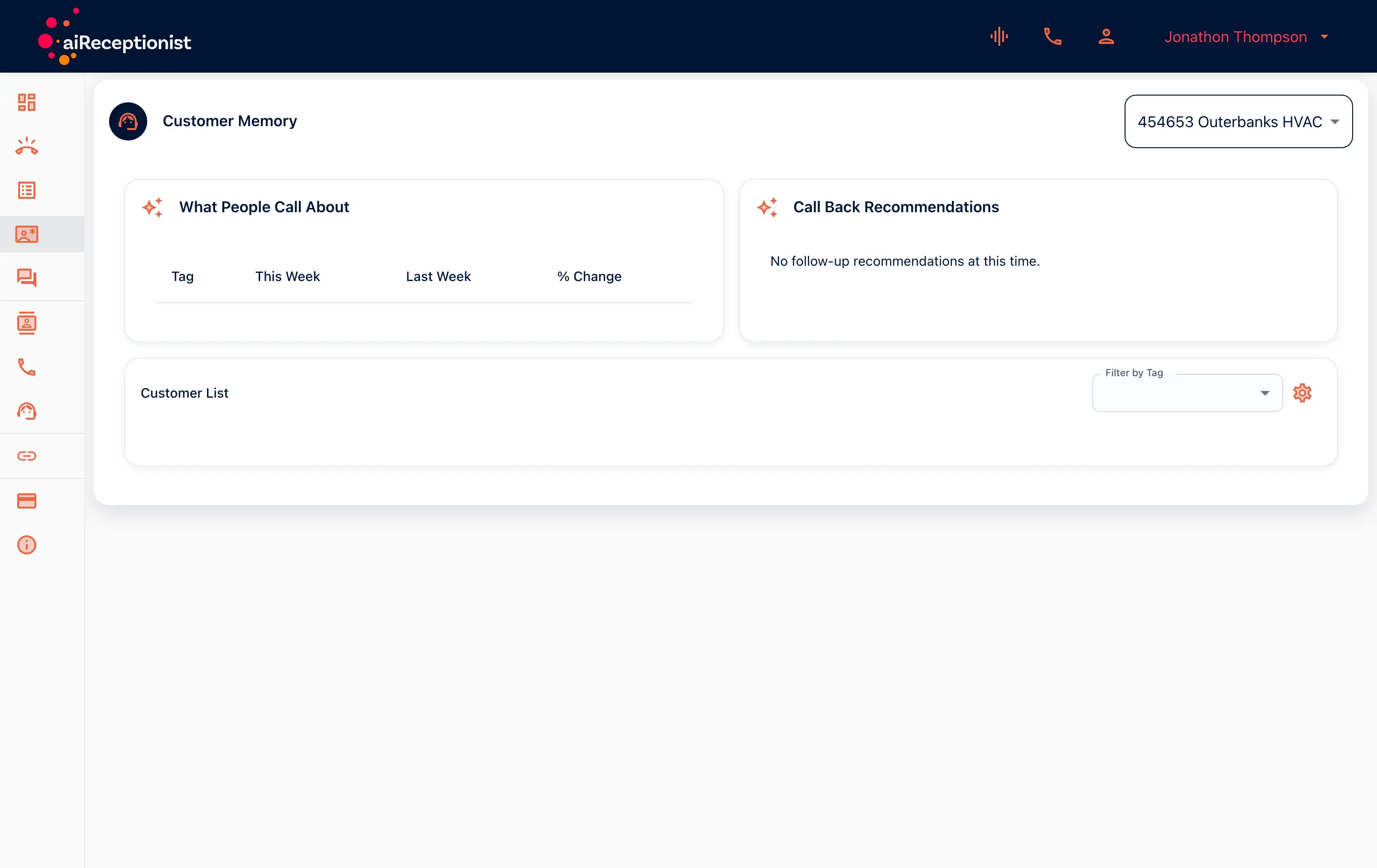Screen dimensions: 1377x868
Task: Click the aiReceptionist logo
Action: (114, 37)
